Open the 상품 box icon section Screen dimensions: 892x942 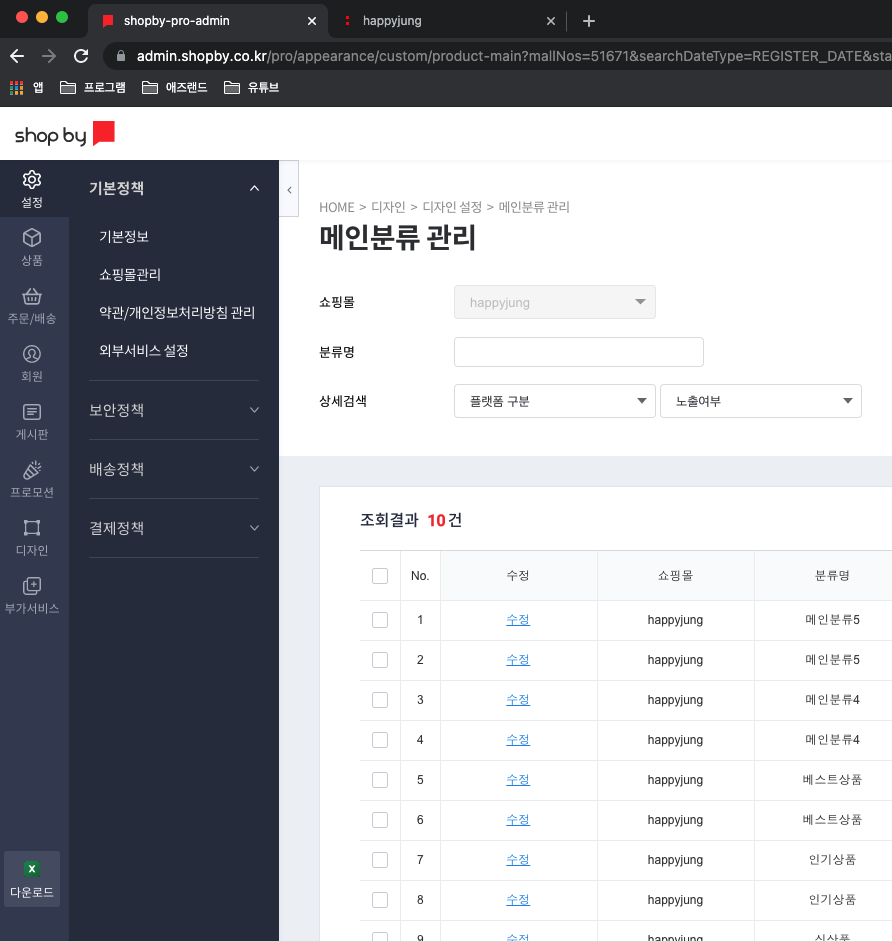32,246
